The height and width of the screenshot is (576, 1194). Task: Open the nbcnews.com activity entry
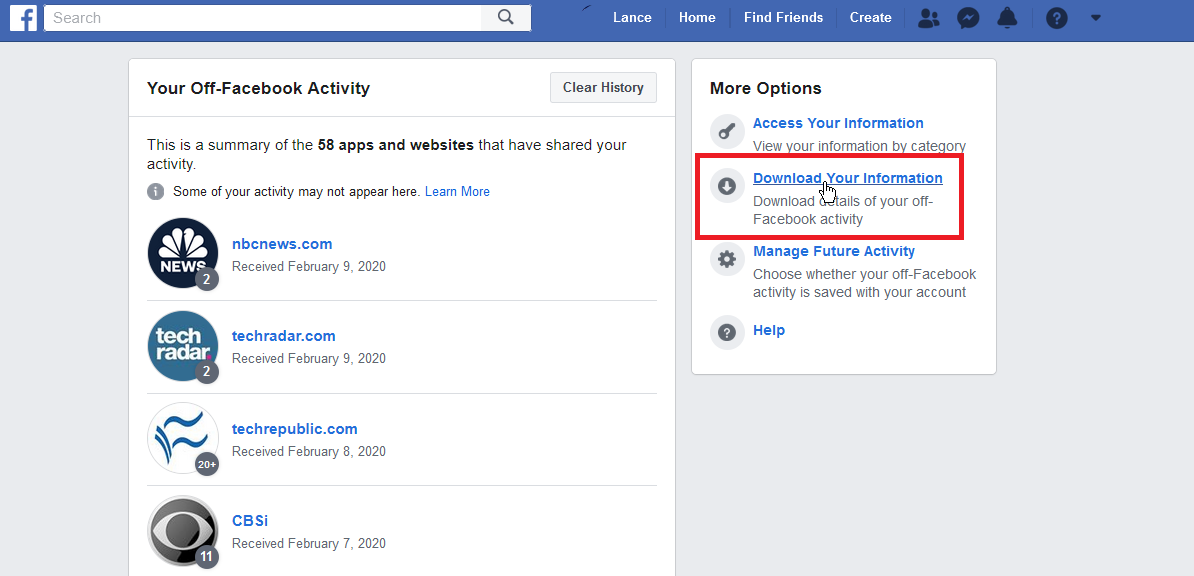pos(282,244)
